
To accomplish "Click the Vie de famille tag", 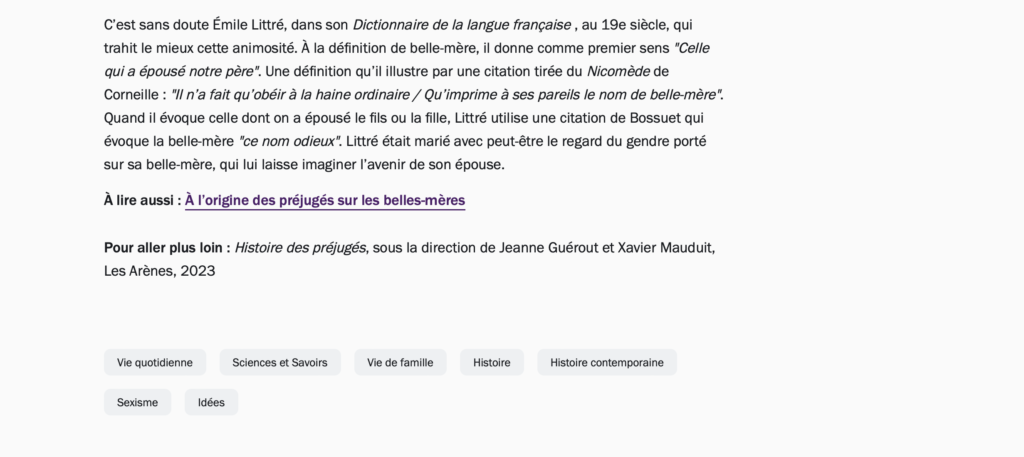I will click(400, 362).
